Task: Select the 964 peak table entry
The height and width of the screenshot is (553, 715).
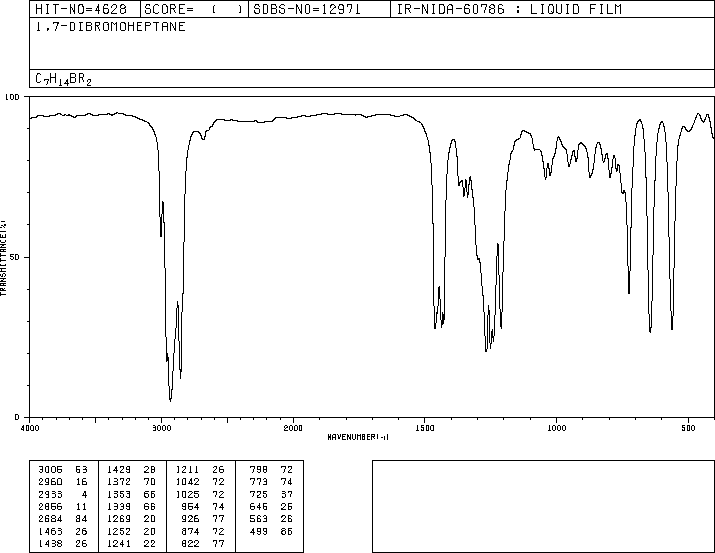Action: tap(191, 506)
